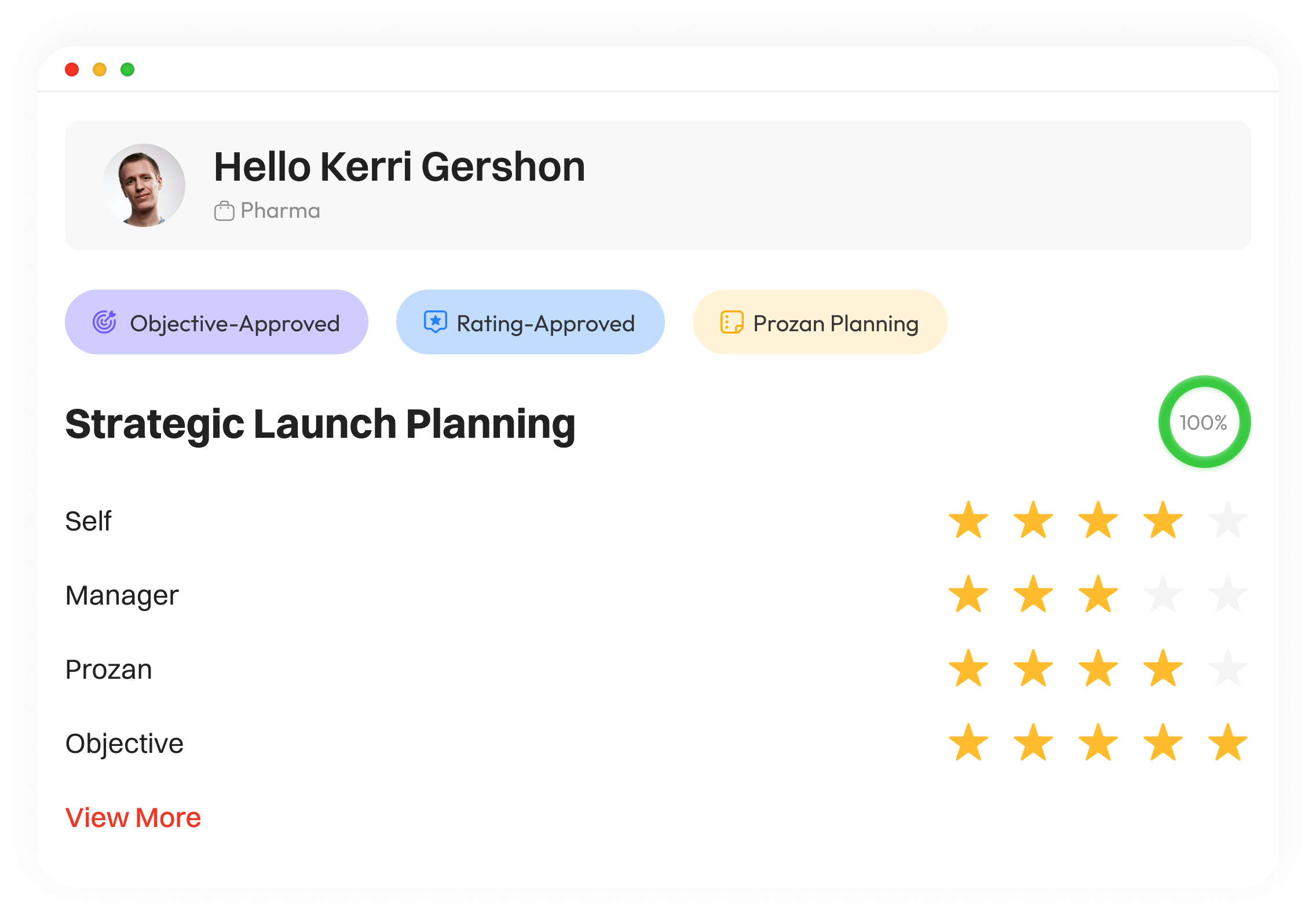
Task: Set Manager rating to five stars
Action: tap(1227, 595)
